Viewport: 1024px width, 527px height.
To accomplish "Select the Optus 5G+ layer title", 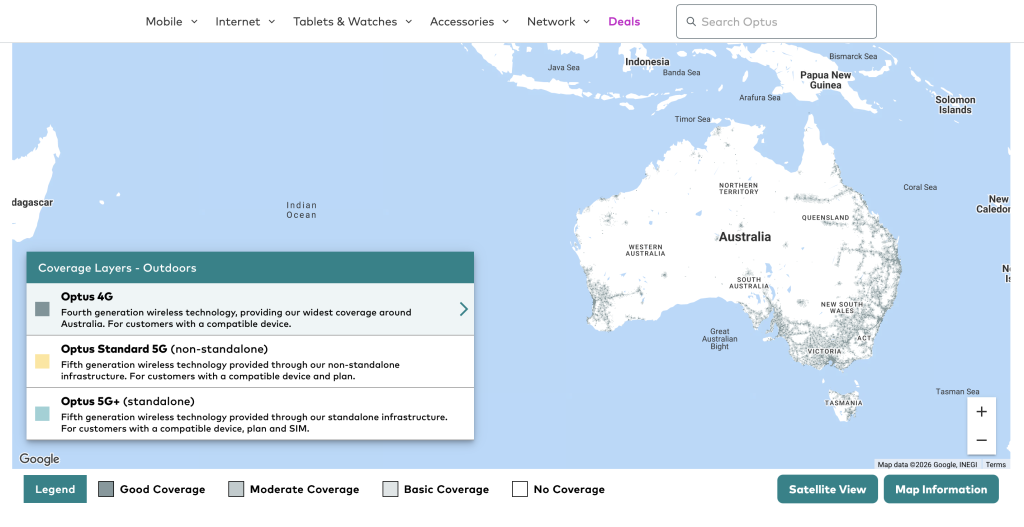I will pos(128,401).
